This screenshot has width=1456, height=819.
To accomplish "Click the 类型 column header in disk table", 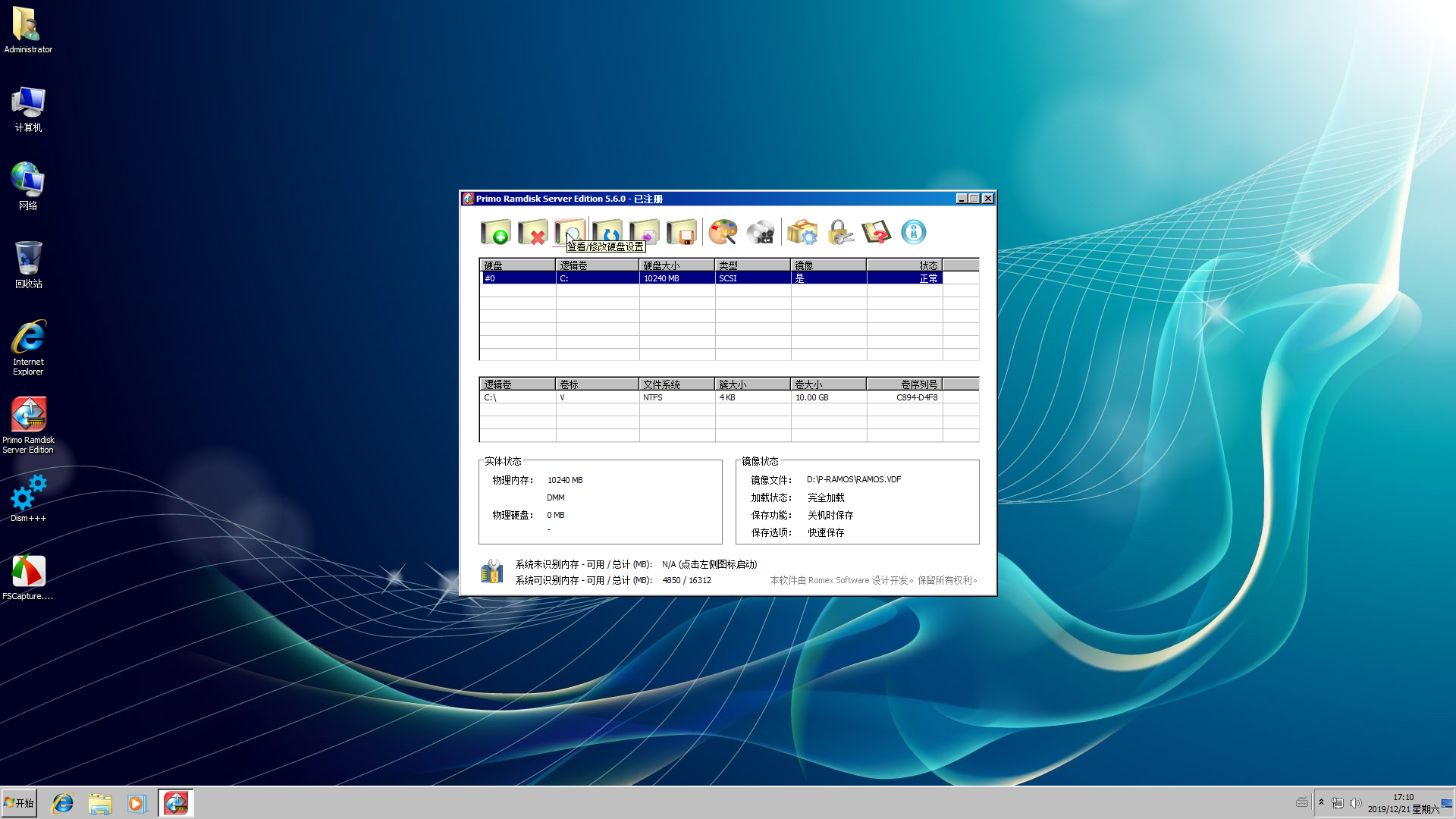I will (753, 265).
